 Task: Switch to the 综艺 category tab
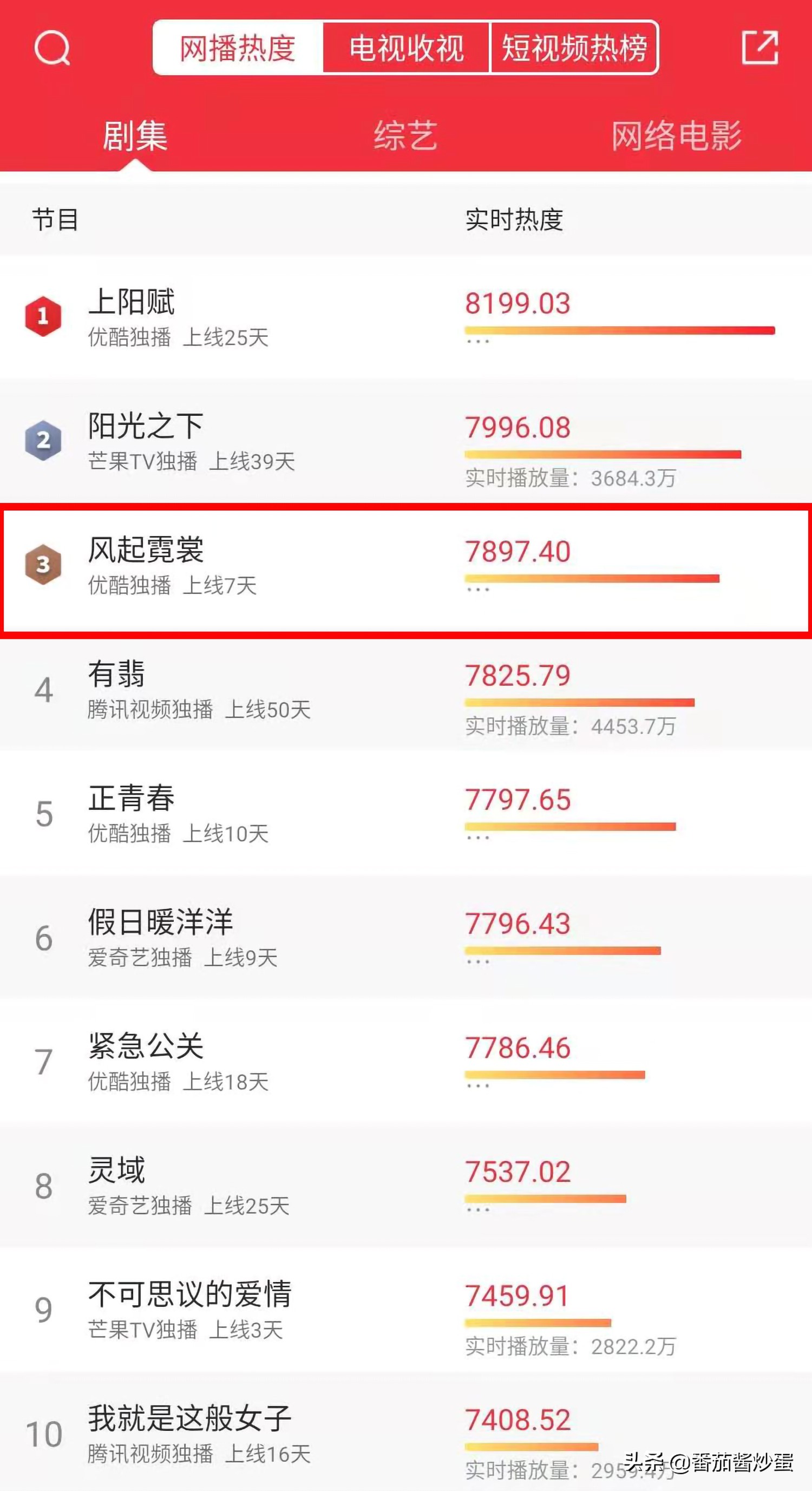[405, 135]
